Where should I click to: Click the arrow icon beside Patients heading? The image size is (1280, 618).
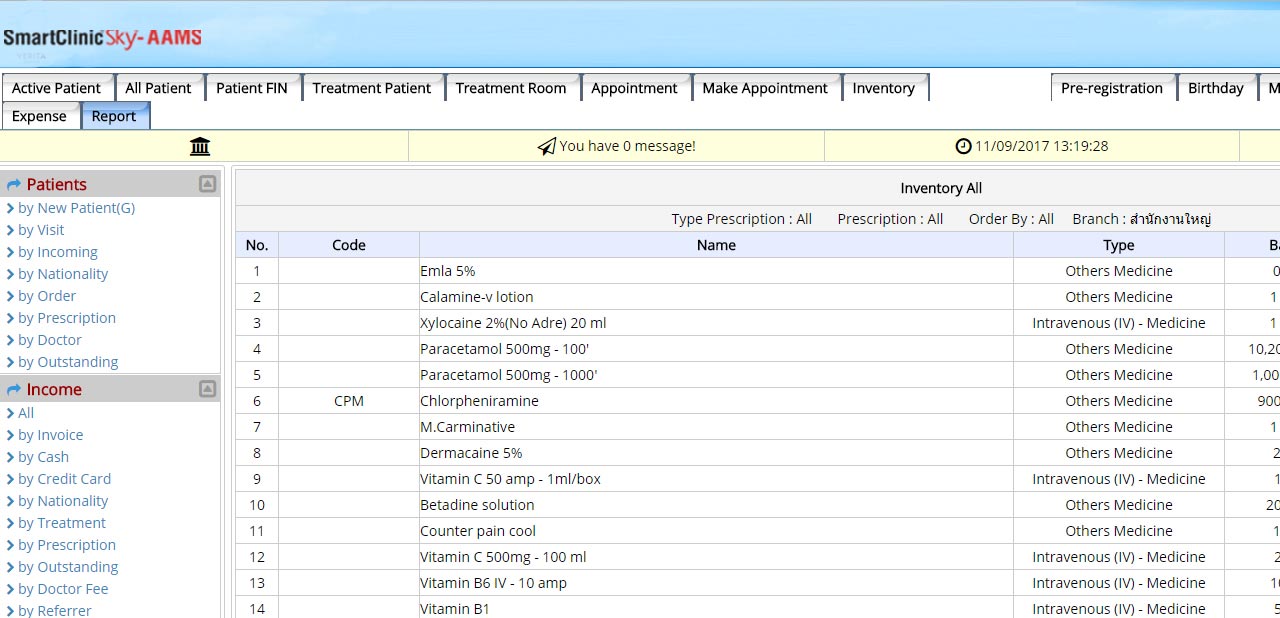[14, 185]
